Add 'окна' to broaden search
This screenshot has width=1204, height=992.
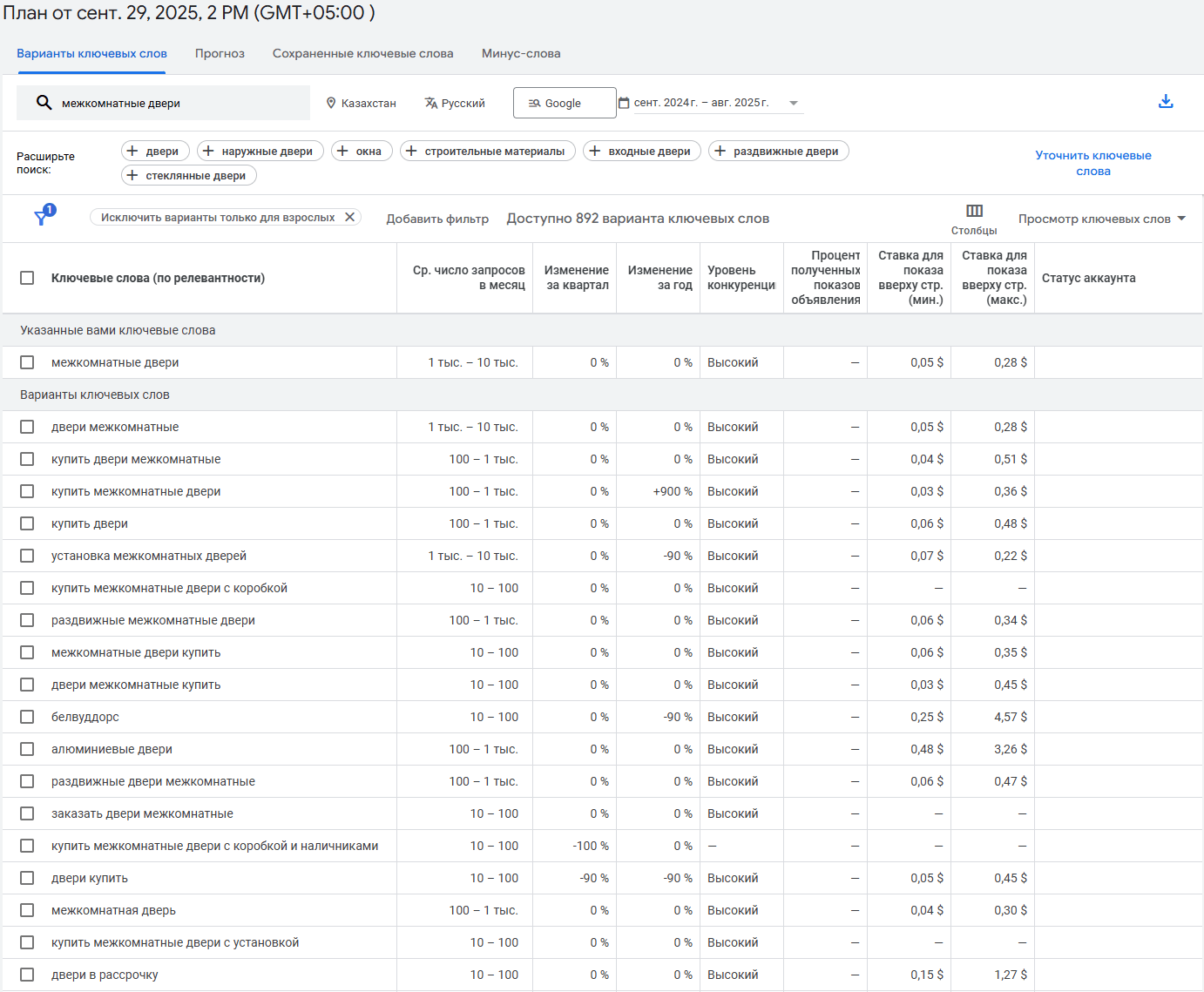coord(361,151)
